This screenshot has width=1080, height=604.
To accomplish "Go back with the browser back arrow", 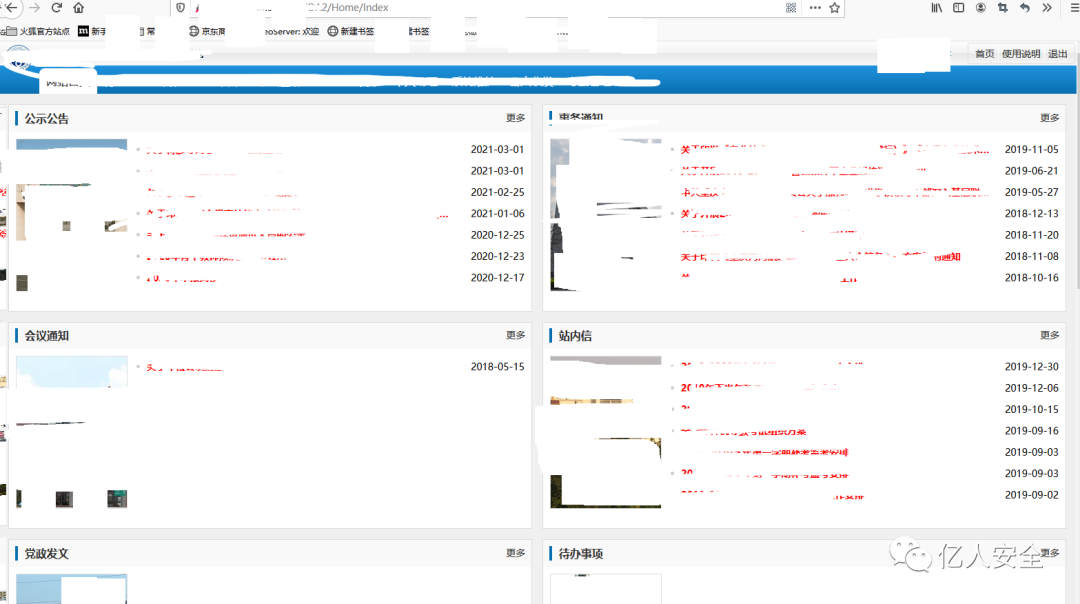I will pos(12,8).
